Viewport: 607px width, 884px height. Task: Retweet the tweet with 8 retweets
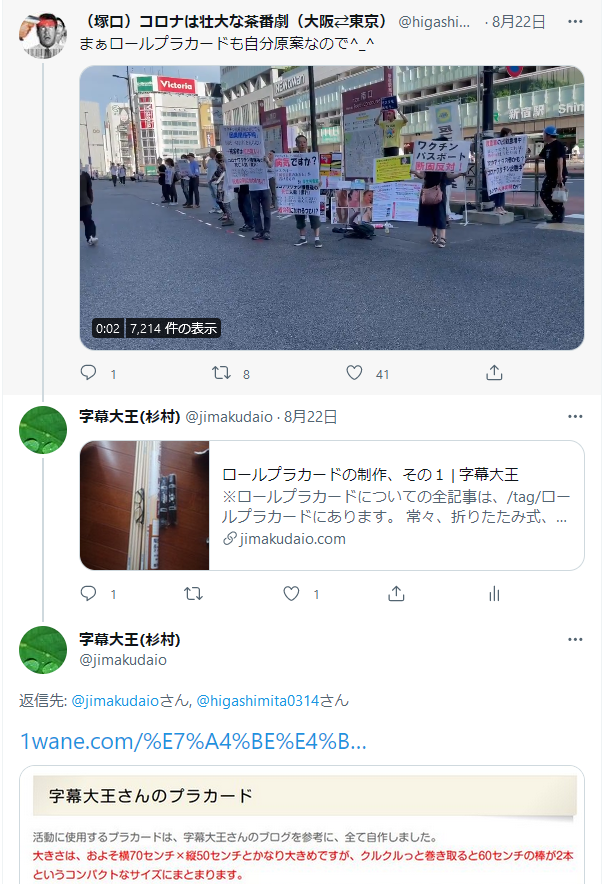[x=221, y=373]
